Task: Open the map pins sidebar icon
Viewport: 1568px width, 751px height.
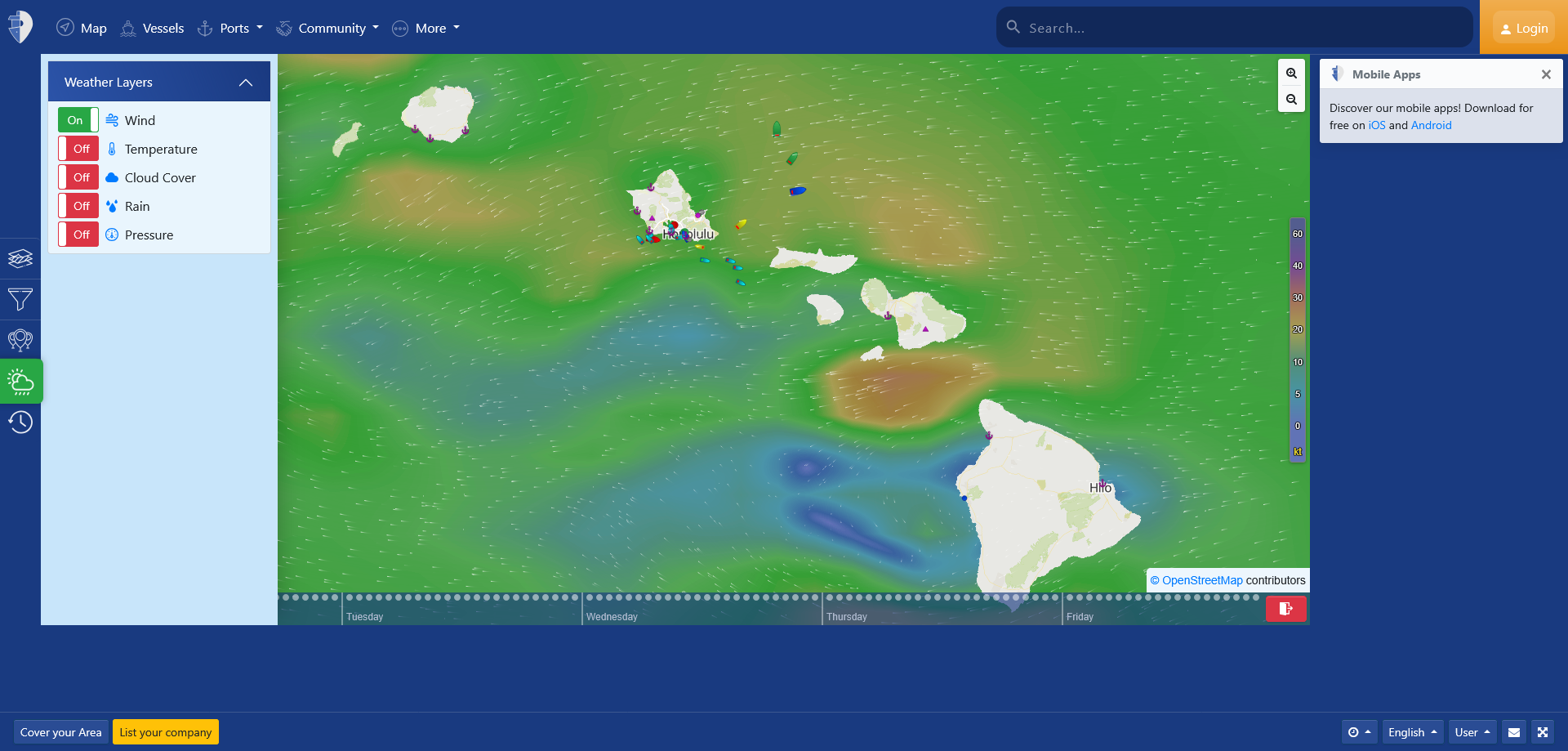Action: point(20,340)
